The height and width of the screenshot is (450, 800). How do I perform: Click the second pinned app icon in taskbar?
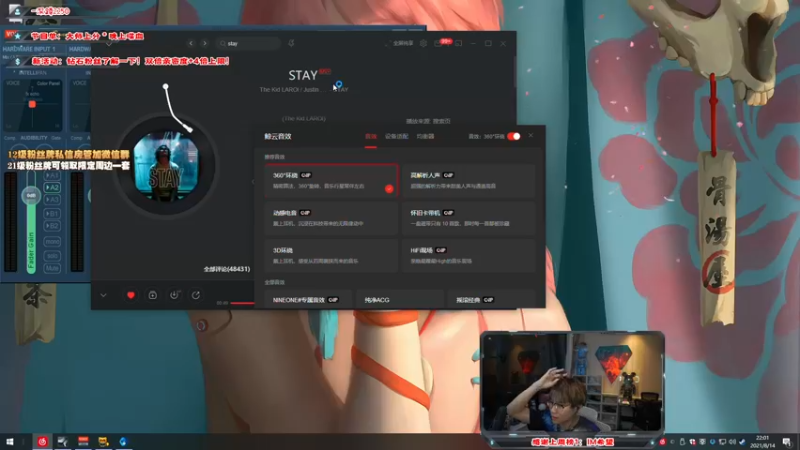pos(63,442)
